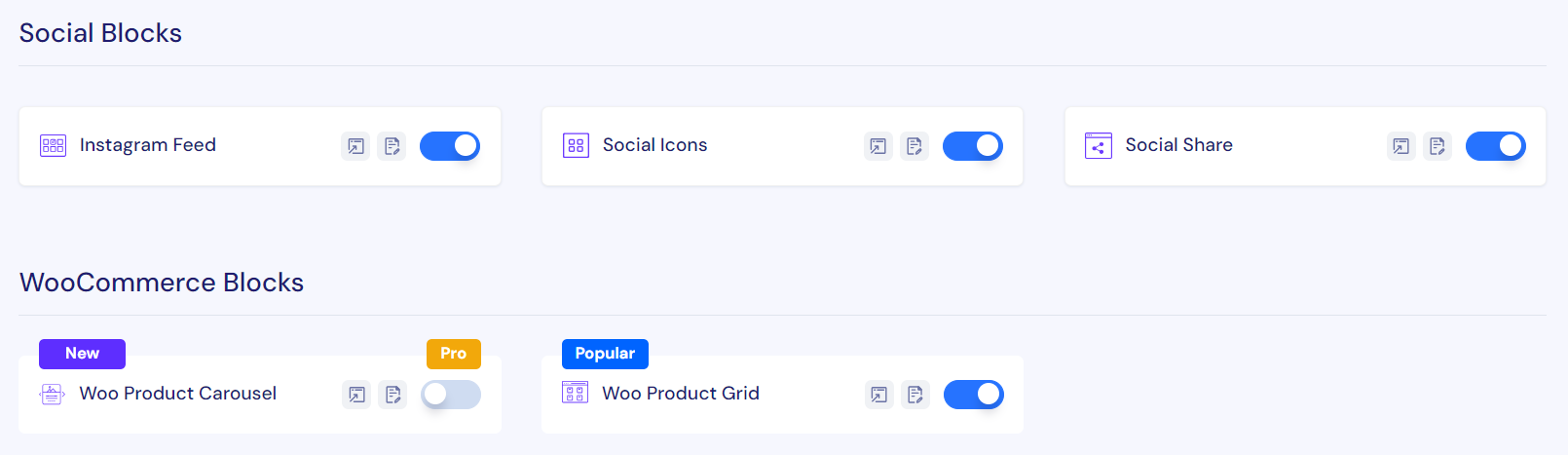Open the Social Share documentation icon
The width and height of the screenshot is (1568, 455).
[1437, 146]
